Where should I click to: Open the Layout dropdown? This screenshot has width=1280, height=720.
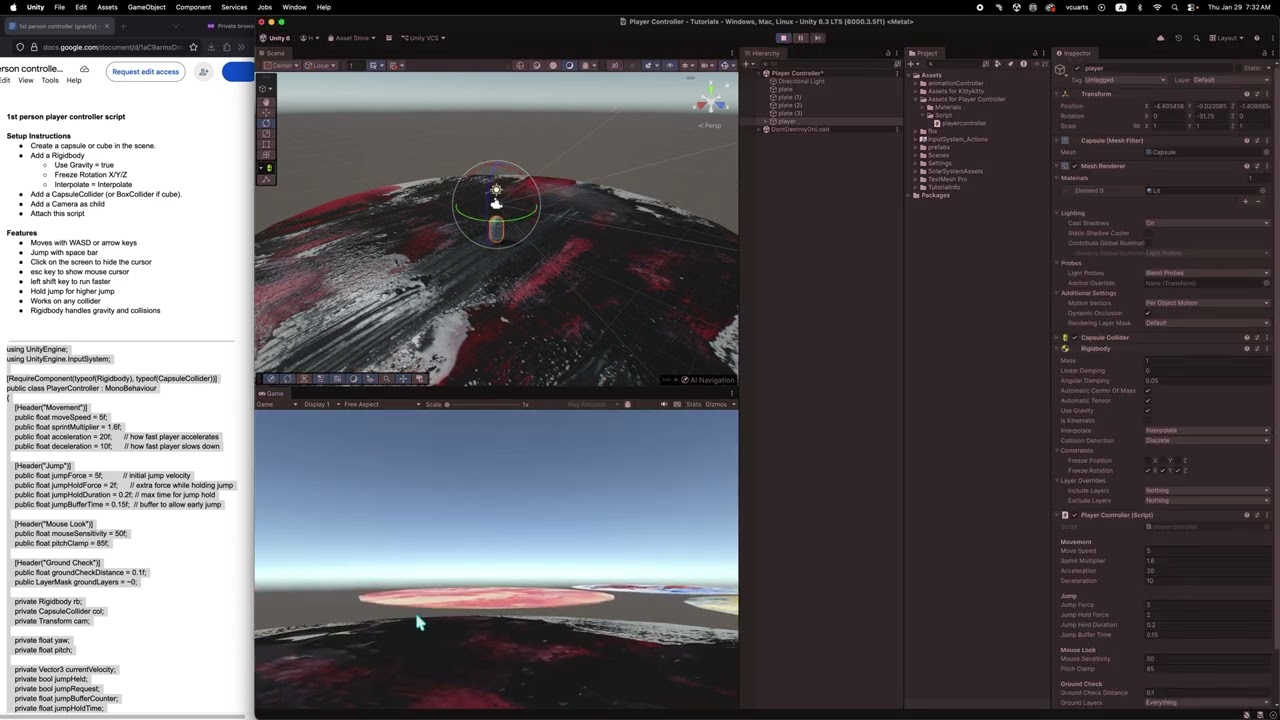click(1228, 38)
